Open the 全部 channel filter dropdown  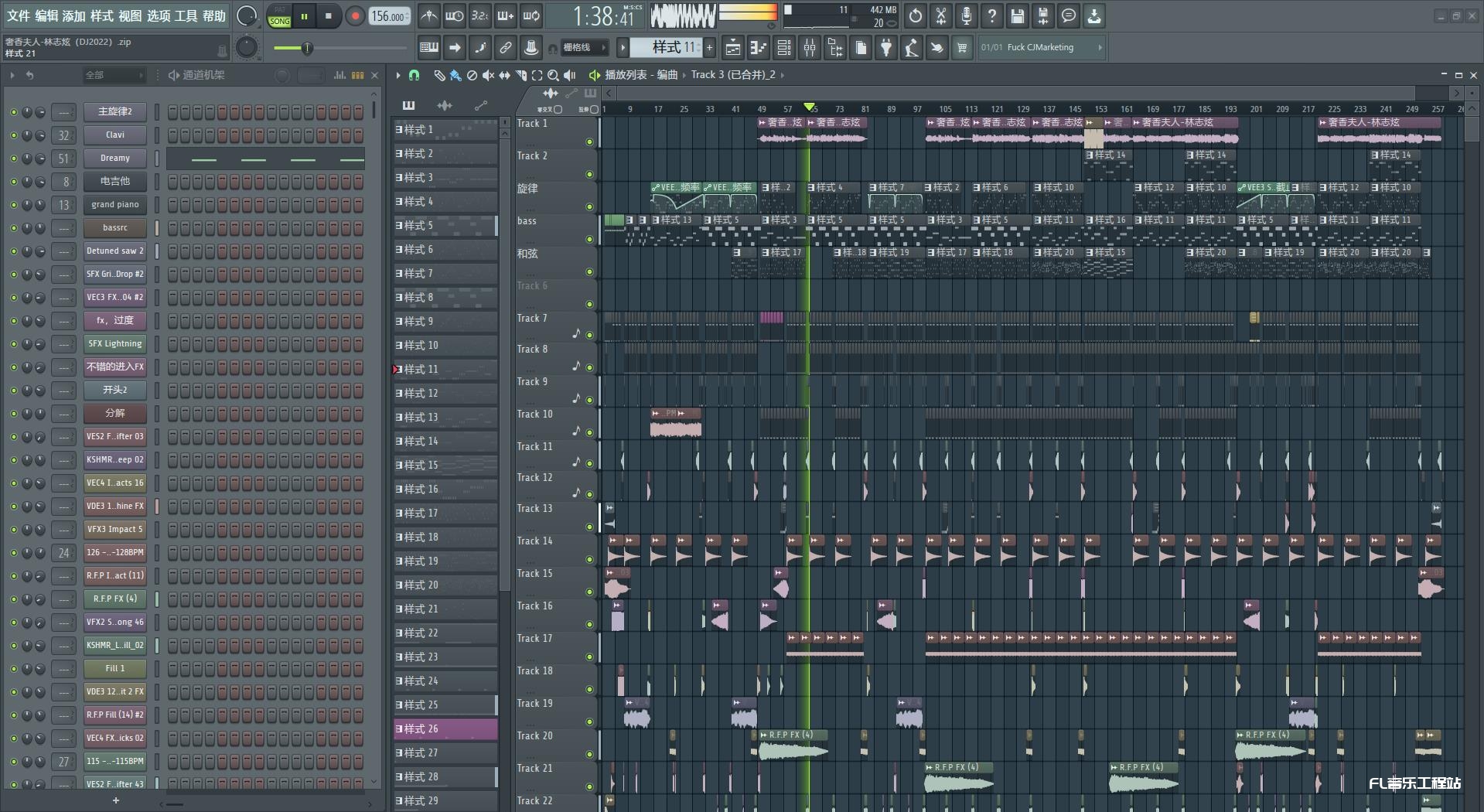114,75
